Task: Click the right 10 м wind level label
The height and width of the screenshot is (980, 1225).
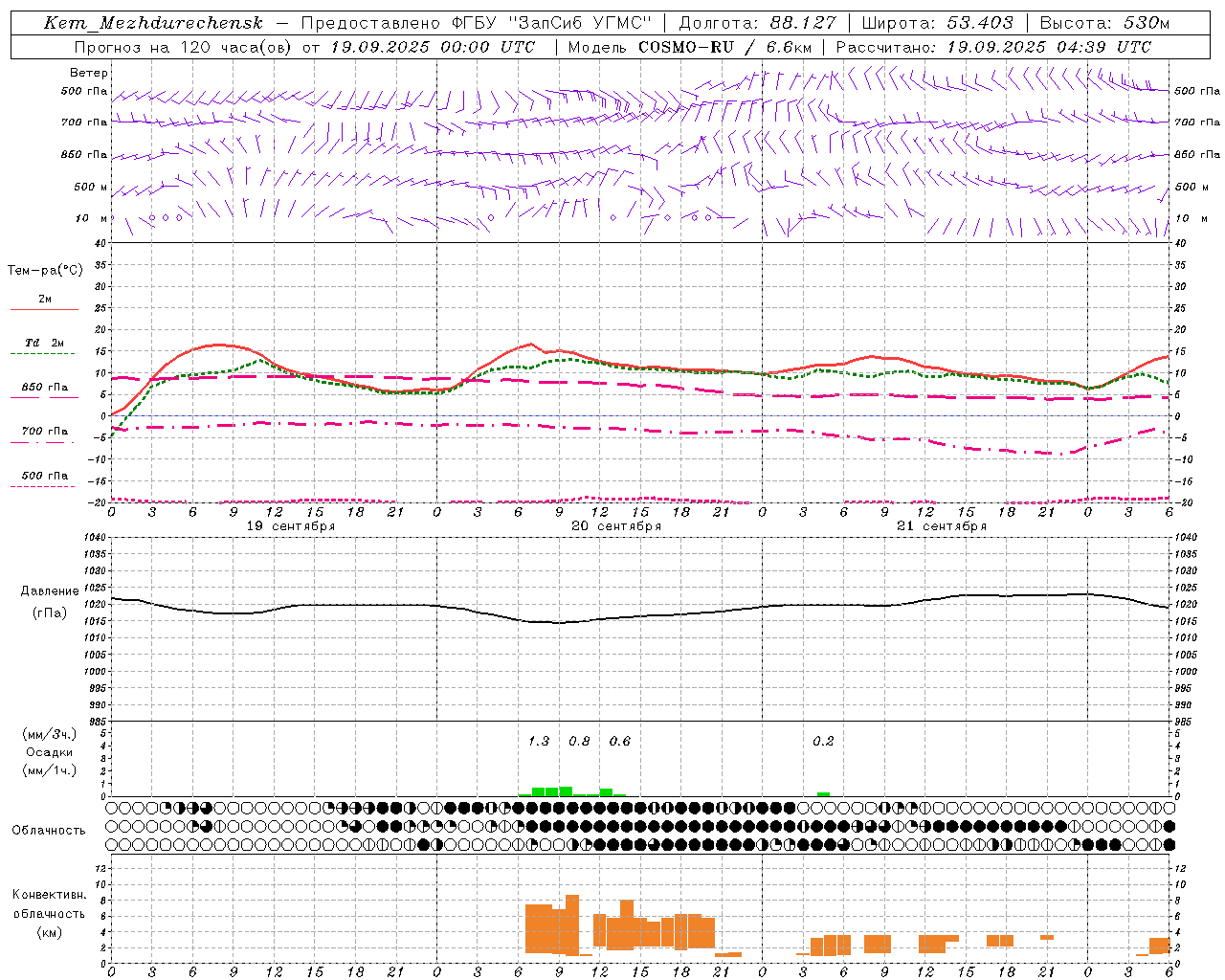Action: coord(1191,218)
